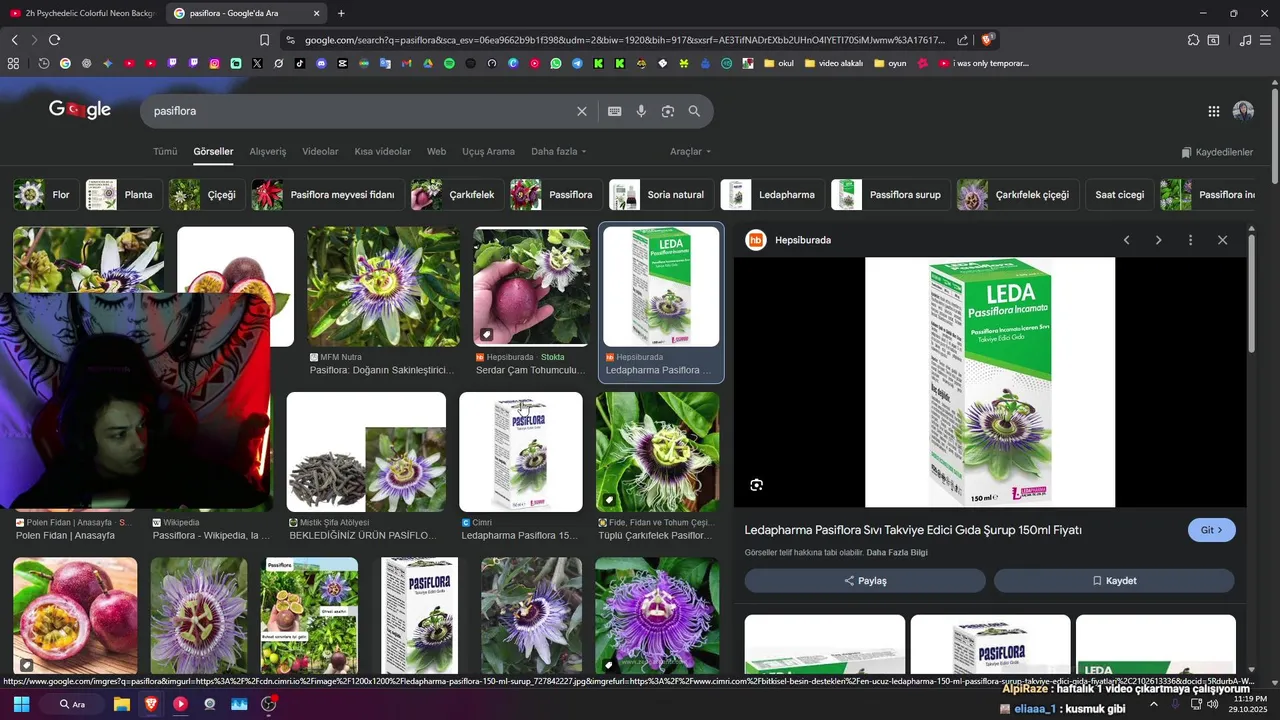Clear the search box with the X icon
1280x720 pixels.
581,111
